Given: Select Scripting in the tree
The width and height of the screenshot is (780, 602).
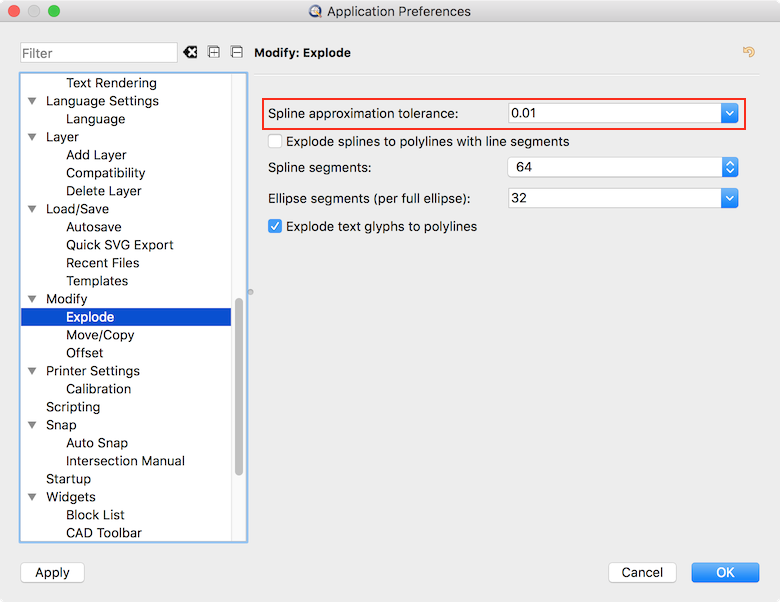Looking at the screenshot, I should click(x=73, y=407).
